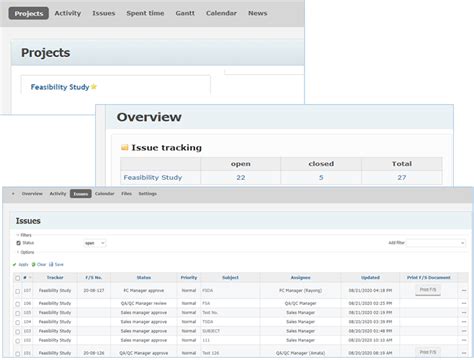The image size is (474, 360).
Task: Sort by Assignee column header
Action: click(300, 278)
